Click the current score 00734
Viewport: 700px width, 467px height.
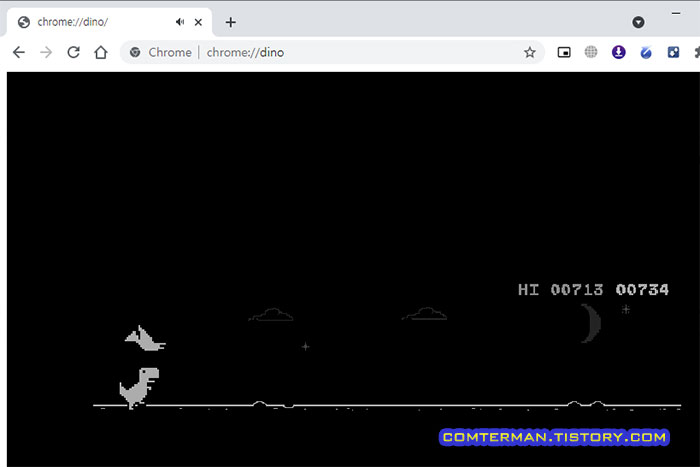pos(642,290)
